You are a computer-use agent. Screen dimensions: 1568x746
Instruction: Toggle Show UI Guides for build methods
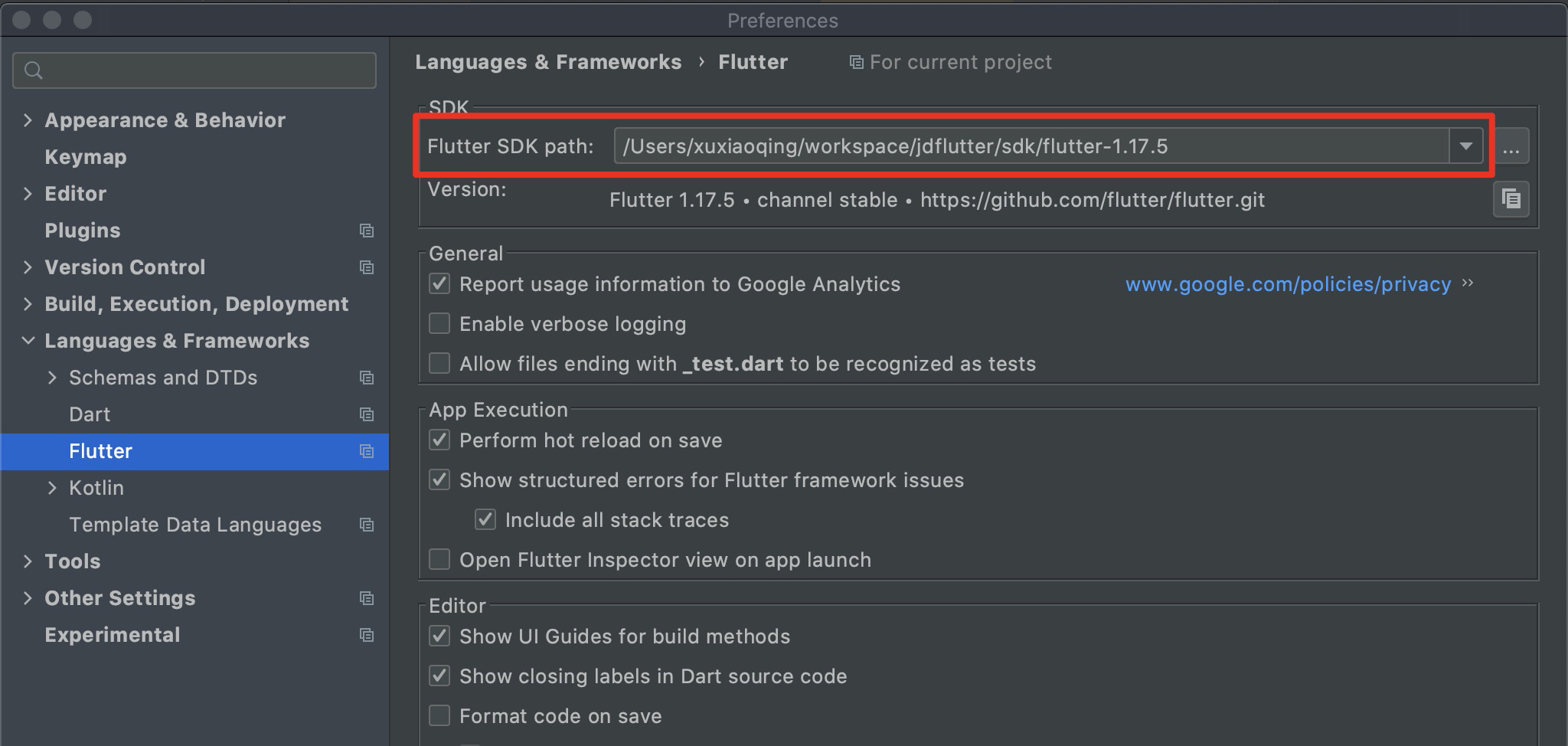439,636
